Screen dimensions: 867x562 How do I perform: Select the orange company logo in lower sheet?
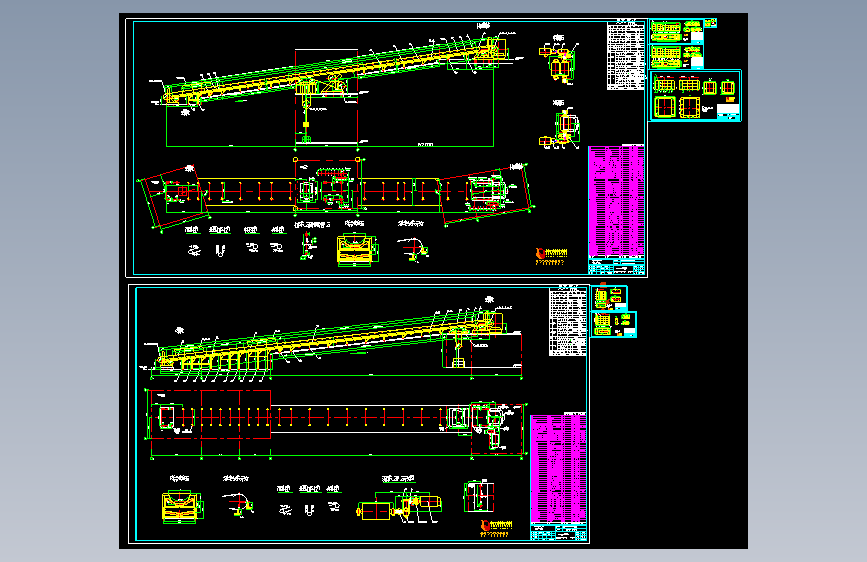496,528
